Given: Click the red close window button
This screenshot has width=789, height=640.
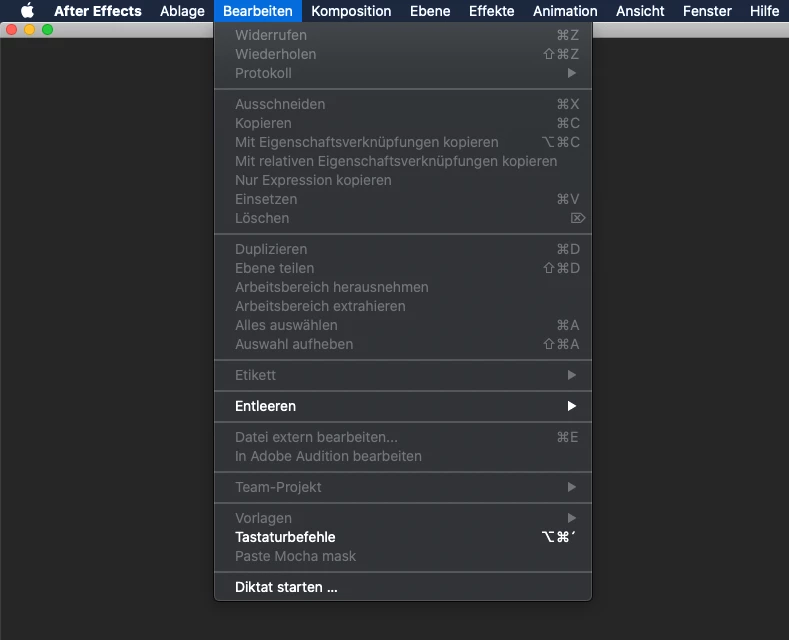Looking at the screenshot, I should point(12,30).
